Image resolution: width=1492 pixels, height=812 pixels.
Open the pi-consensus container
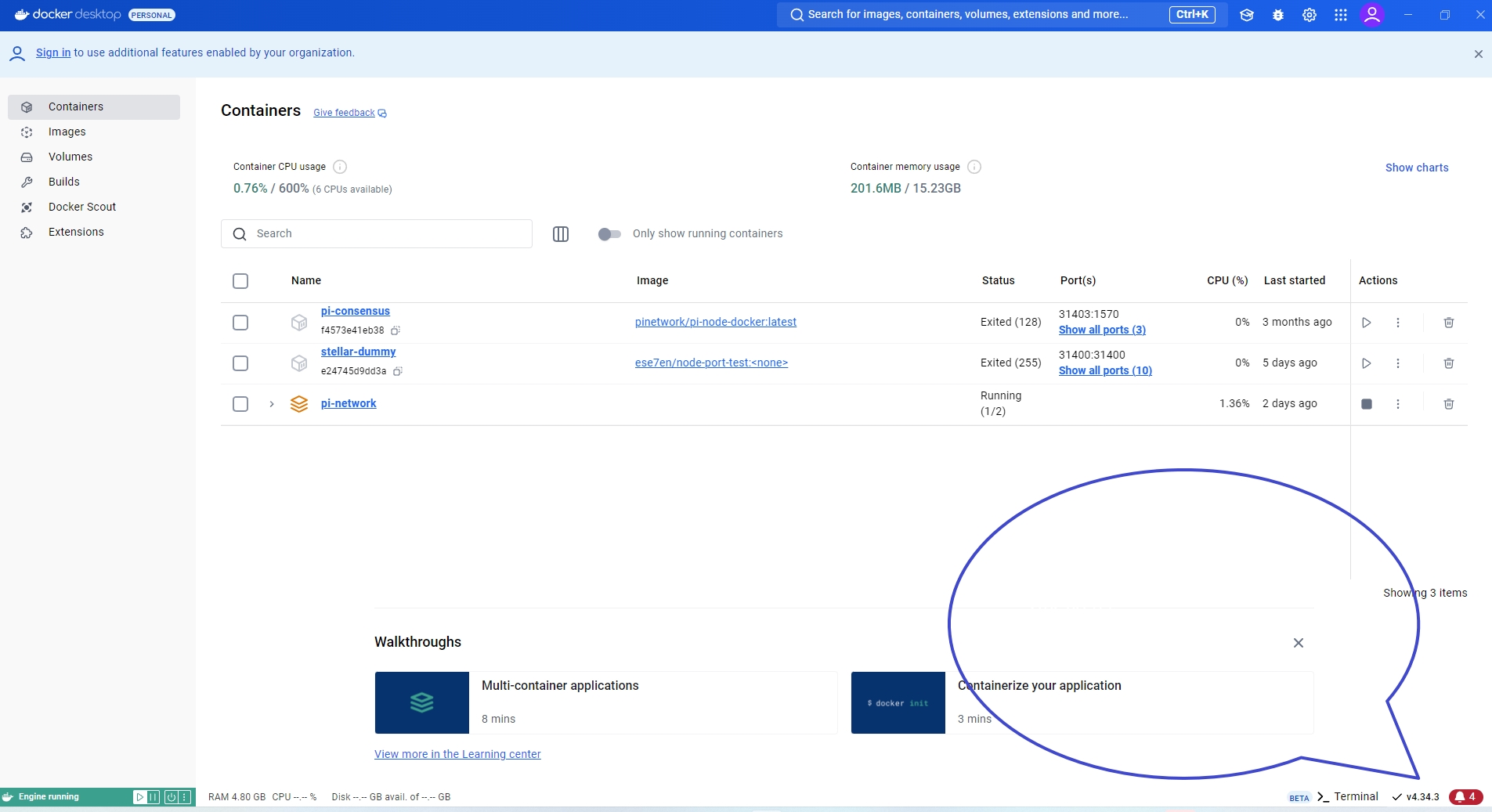point(356,312)
